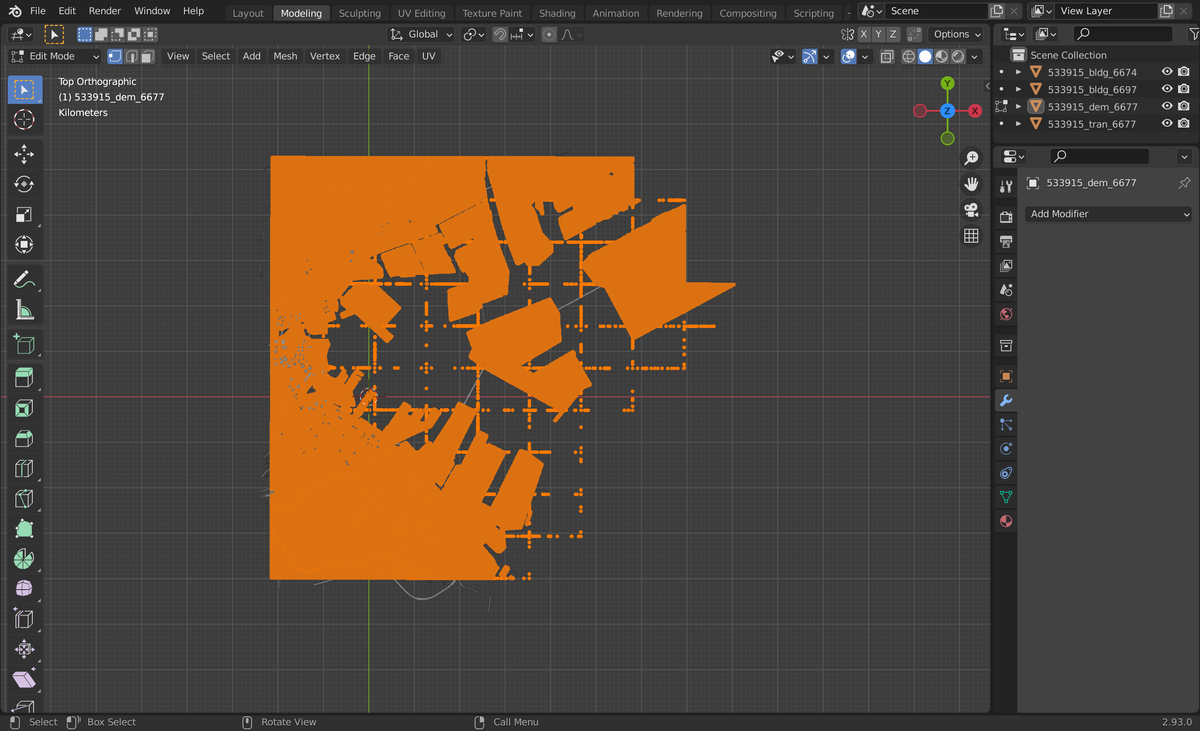This screenshot has width=1200, height=731.
Task: Open the Options dropdown
Action: [x=957, y=34]
